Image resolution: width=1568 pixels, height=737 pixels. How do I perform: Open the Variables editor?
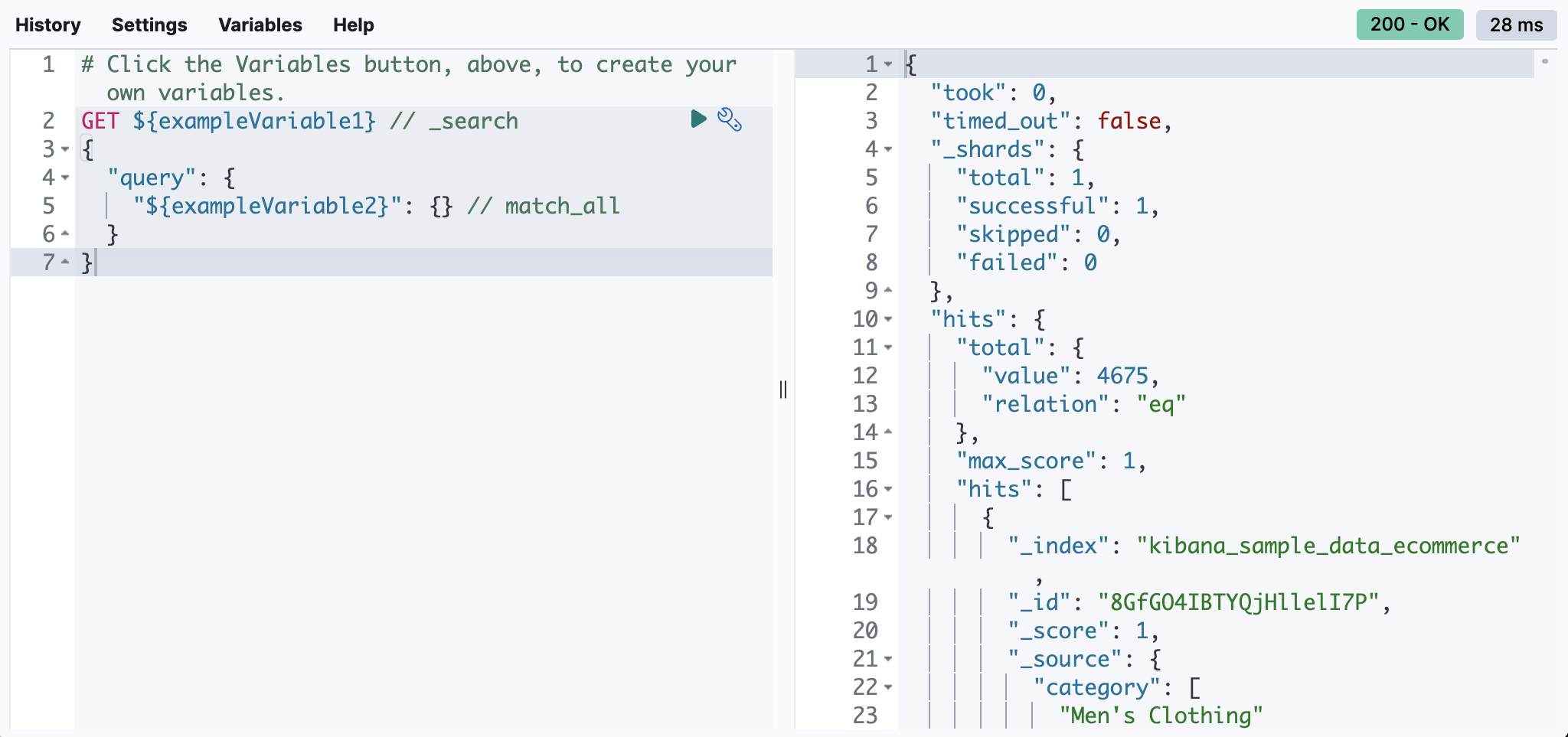[x=260, y=24]
